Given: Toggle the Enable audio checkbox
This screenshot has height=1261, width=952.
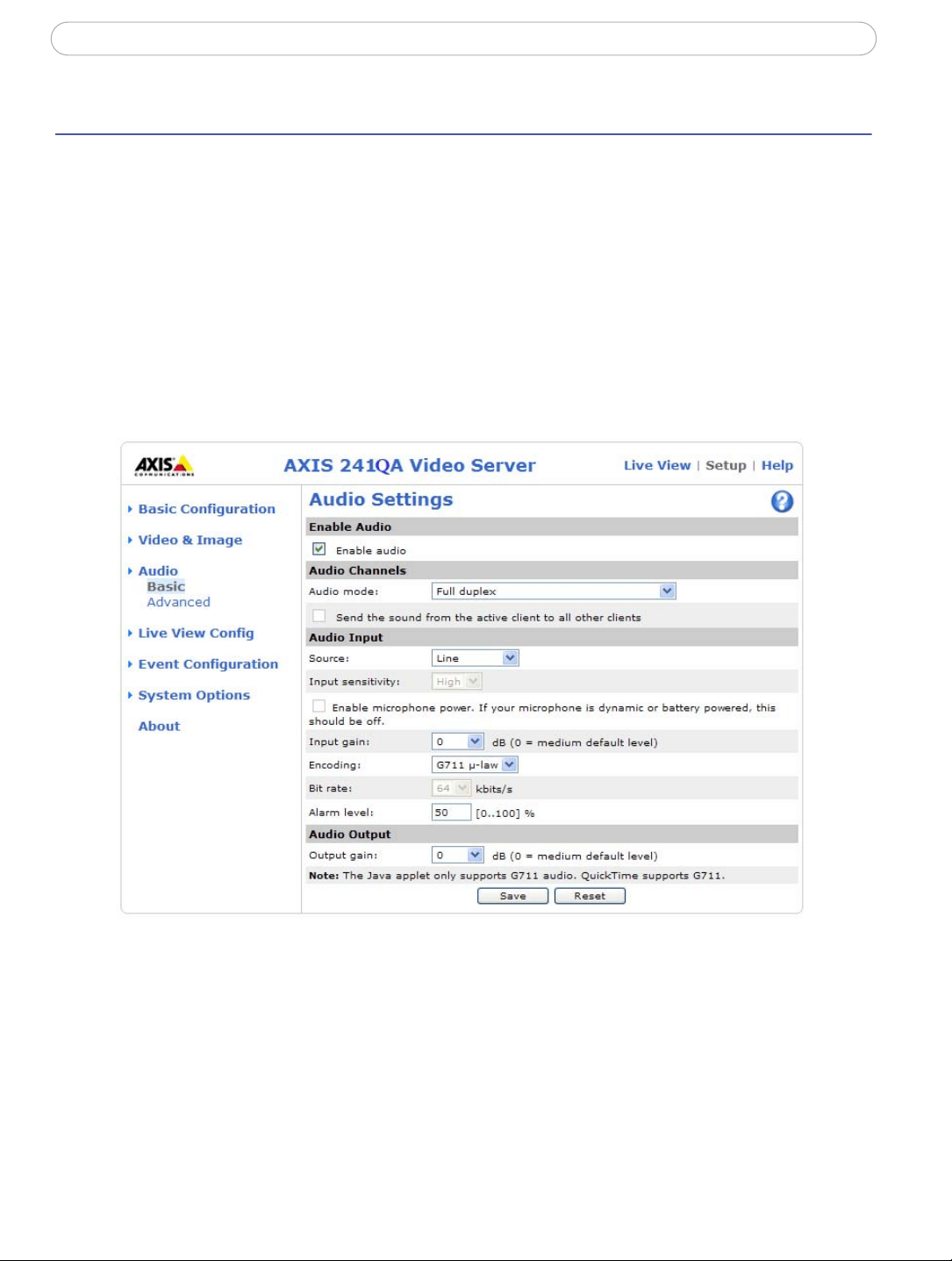Looking at the screenshot, I should point(319,549).
